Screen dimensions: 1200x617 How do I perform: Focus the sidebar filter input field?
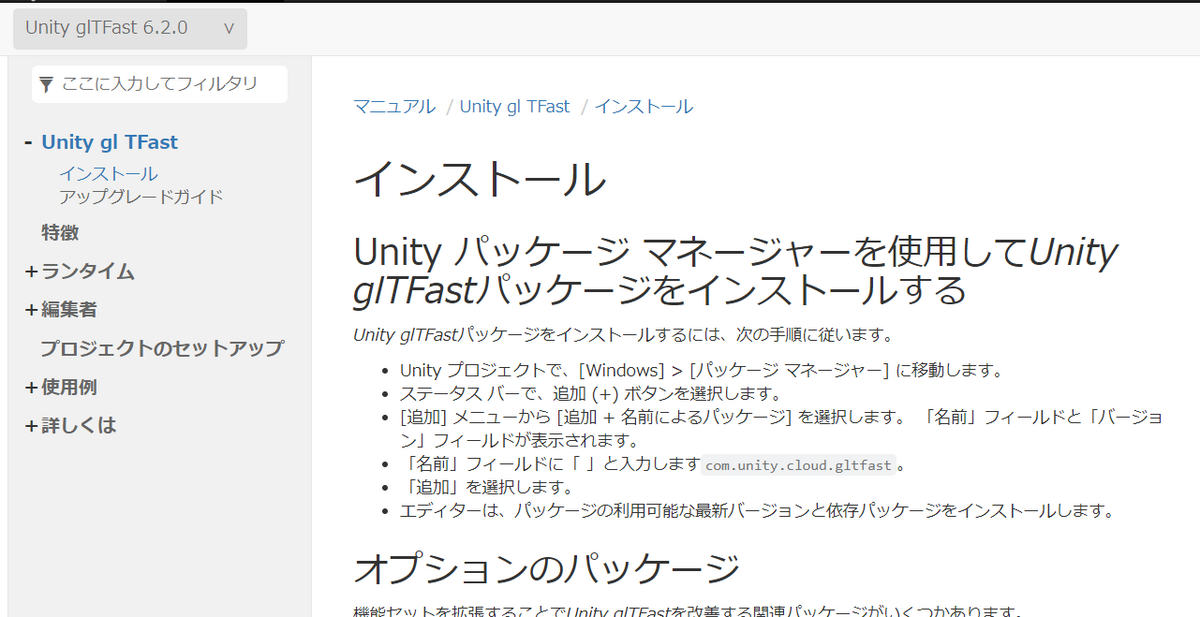click(160, 84)
